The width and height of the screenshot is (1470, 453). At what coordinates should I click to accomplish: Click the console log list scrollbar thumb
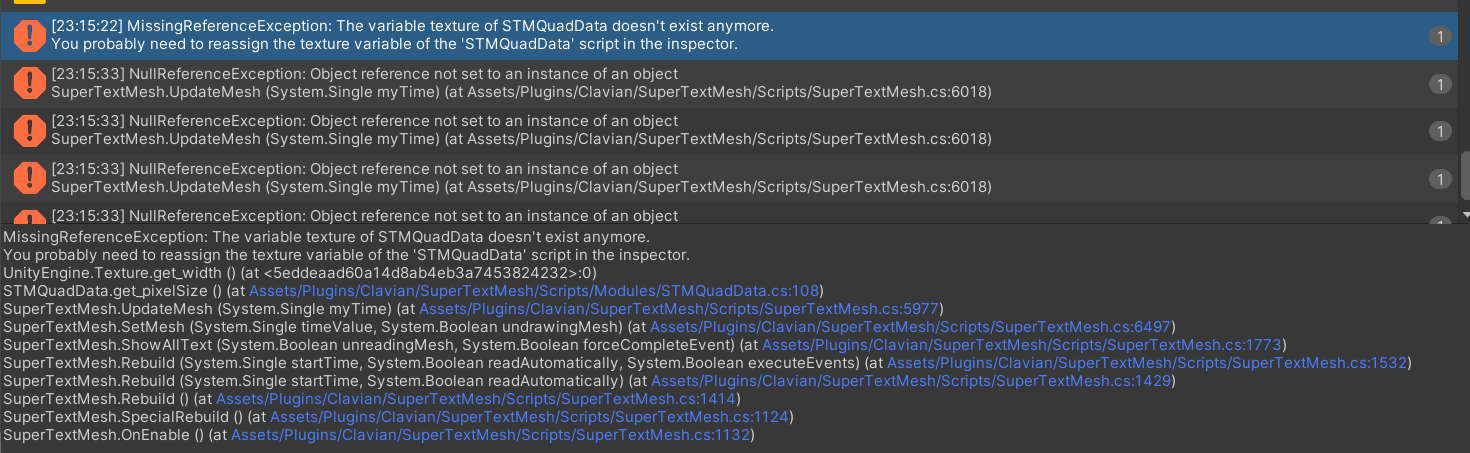(x=1465, y=177)
